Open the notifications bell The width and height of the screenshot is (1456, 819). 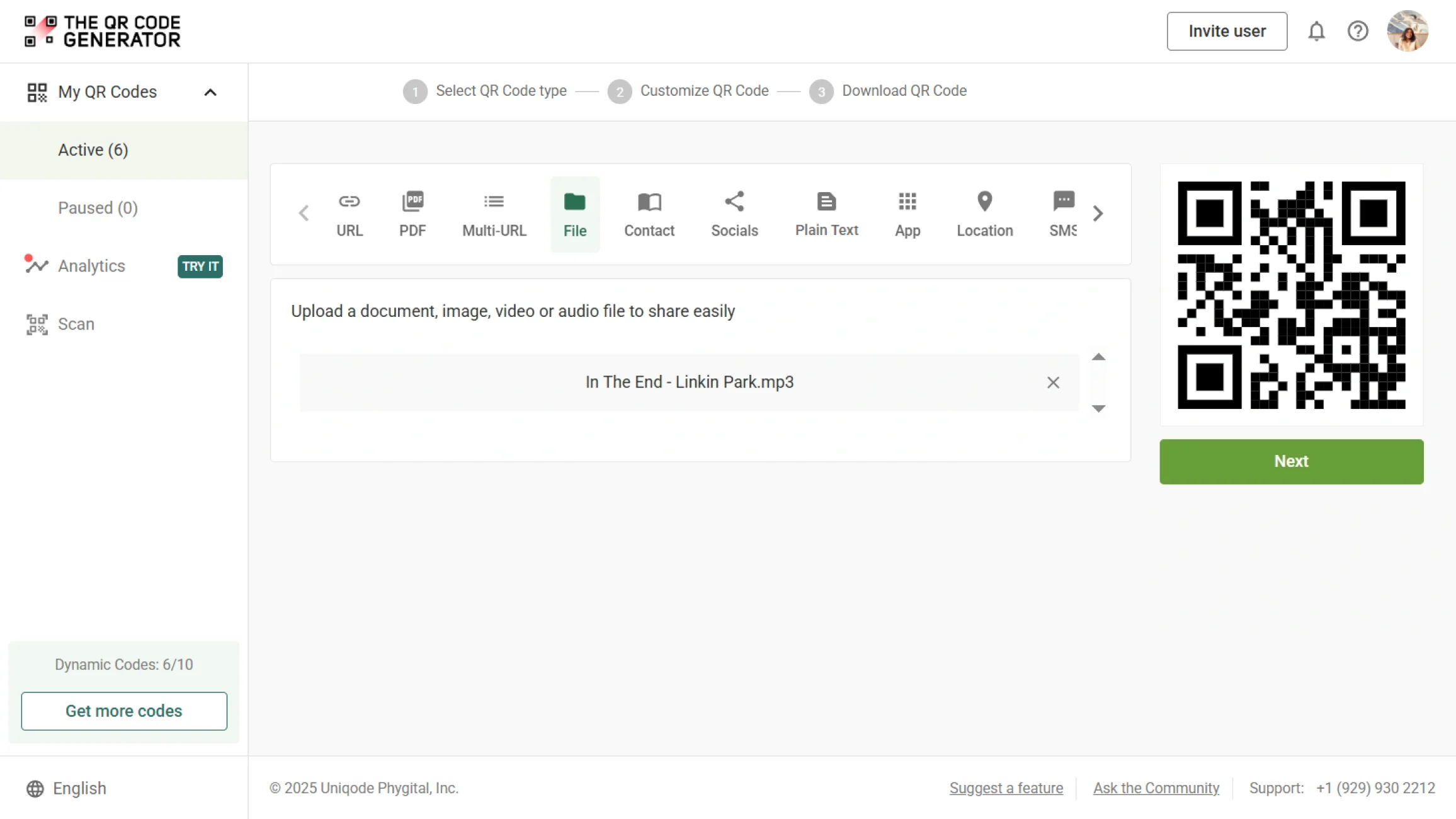tap(1316, 31)
